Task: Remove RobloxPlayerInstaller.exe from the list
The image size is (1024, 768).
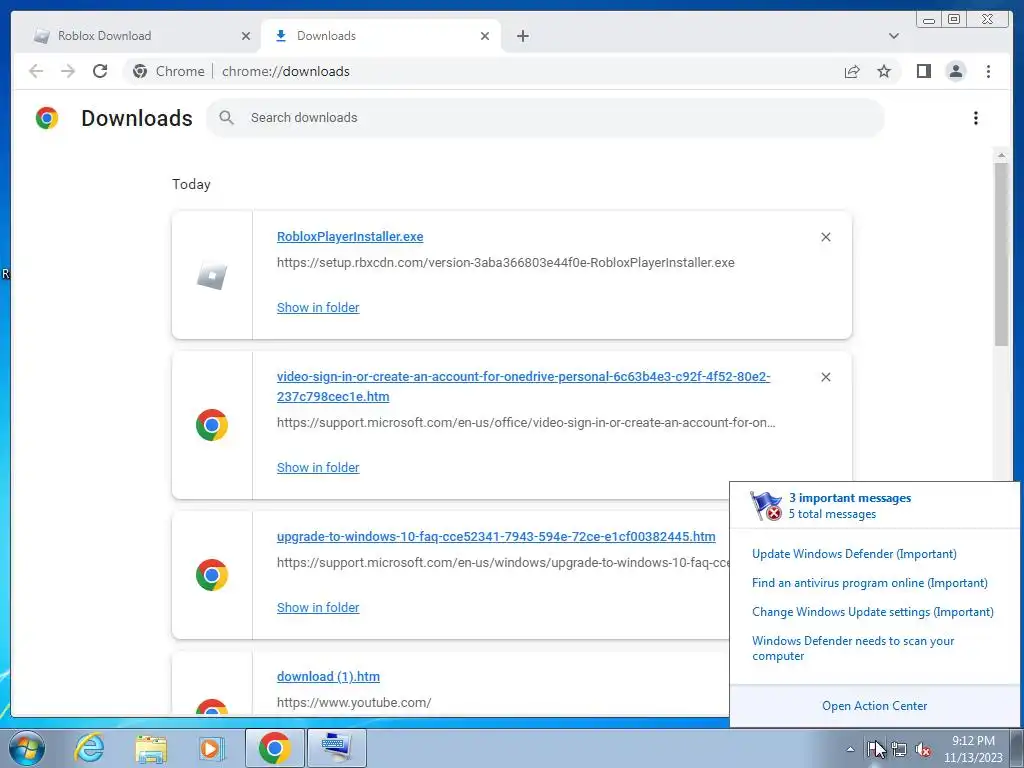Action: tap(825, 237)
